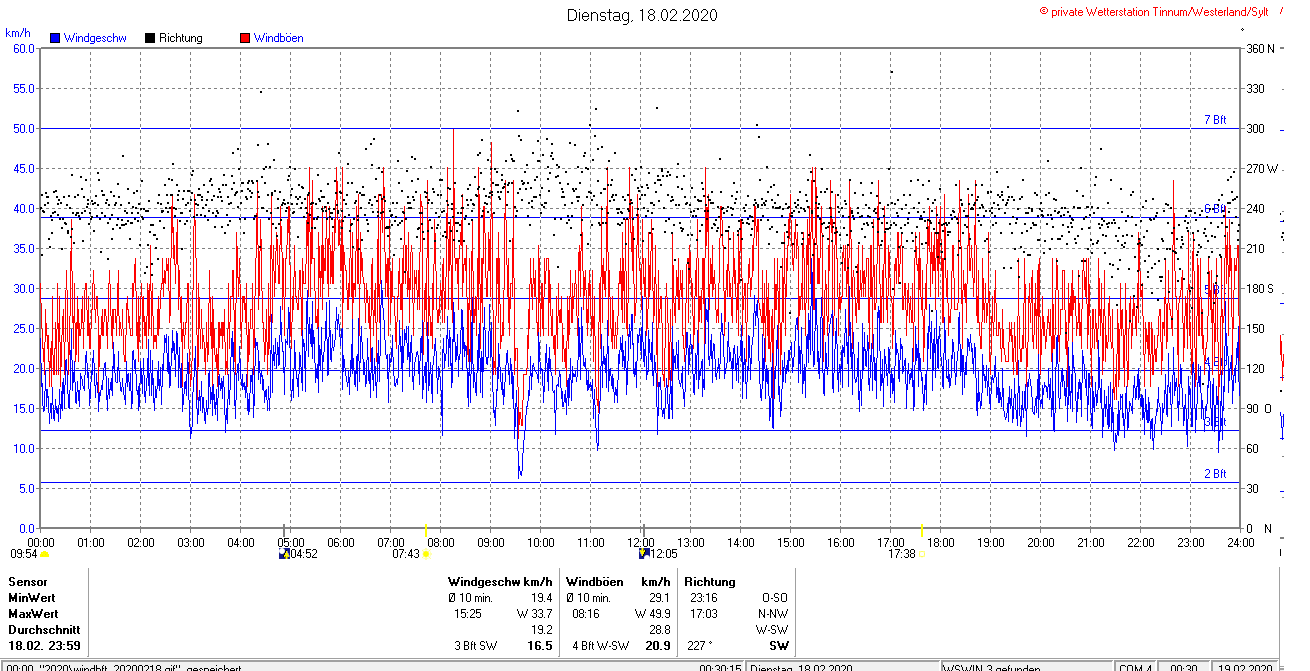Click the Dienstag, 18.02.2020 status bar entry
The height and width of the screenshot is (671, 1310).
point(800,668)
